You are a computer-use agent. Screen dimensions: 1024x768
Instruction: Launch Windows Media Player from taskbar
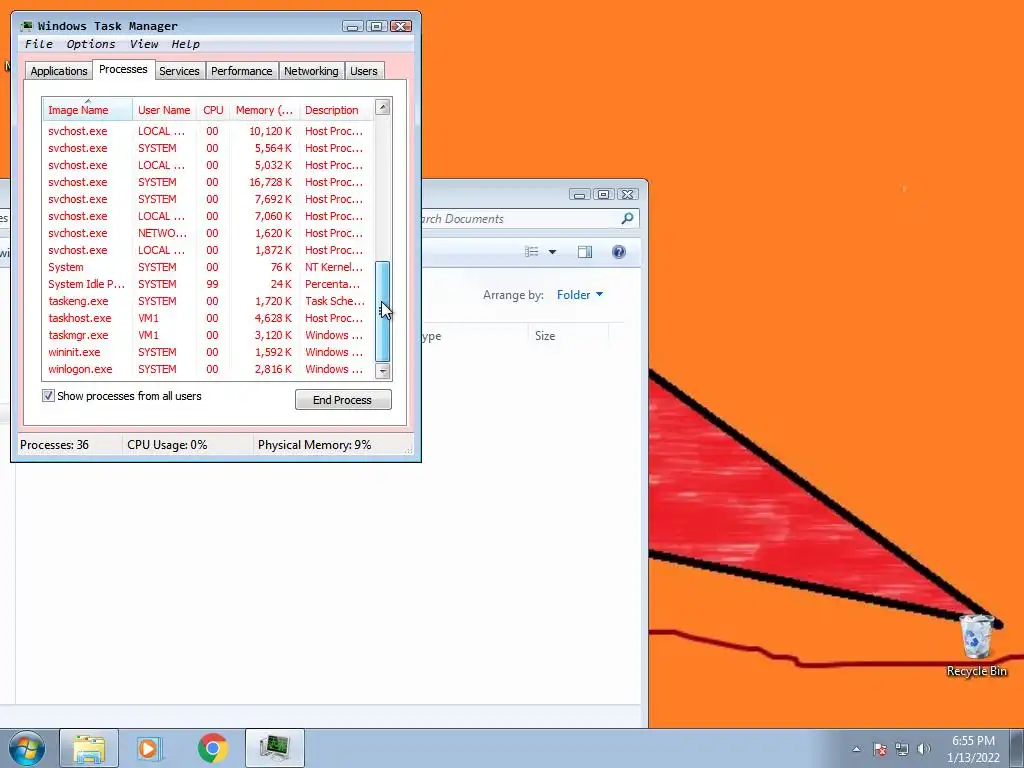150,748
